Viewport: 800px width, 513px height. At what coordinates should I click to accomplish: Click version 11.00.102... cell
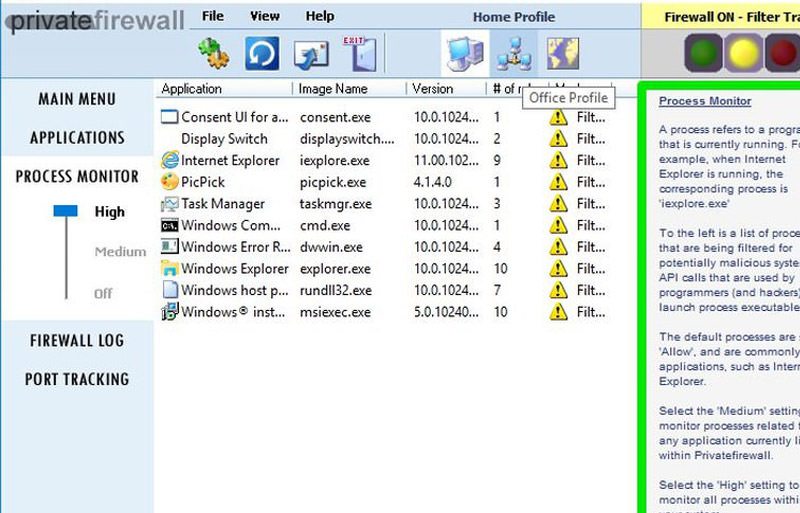446,161
